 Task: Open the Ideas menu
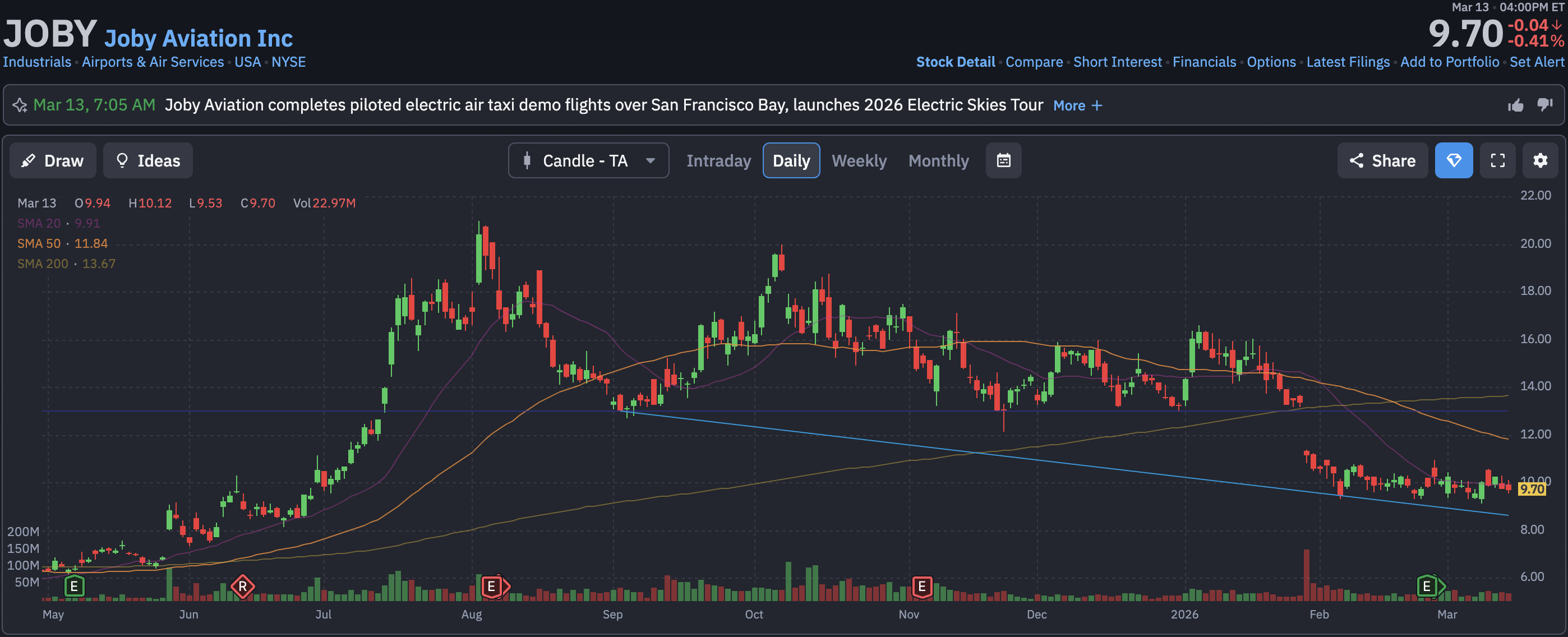[x=148, y=160]
